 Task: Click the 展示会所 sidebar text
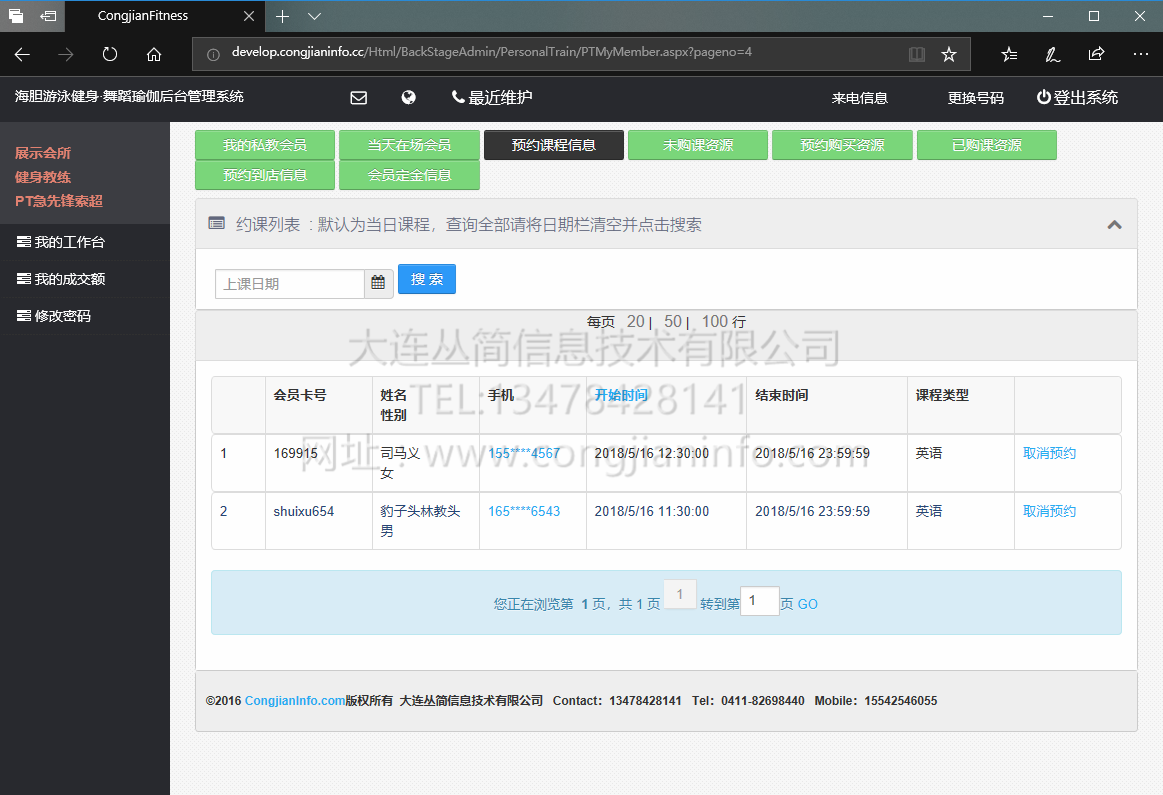[x=43, y=153]
